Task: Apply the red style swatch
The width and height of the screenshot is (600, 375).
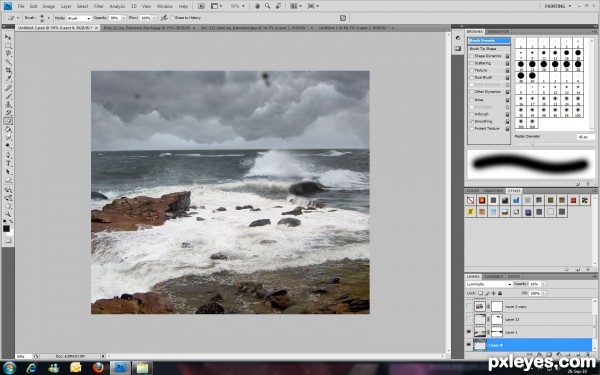Action: [573, 200]
